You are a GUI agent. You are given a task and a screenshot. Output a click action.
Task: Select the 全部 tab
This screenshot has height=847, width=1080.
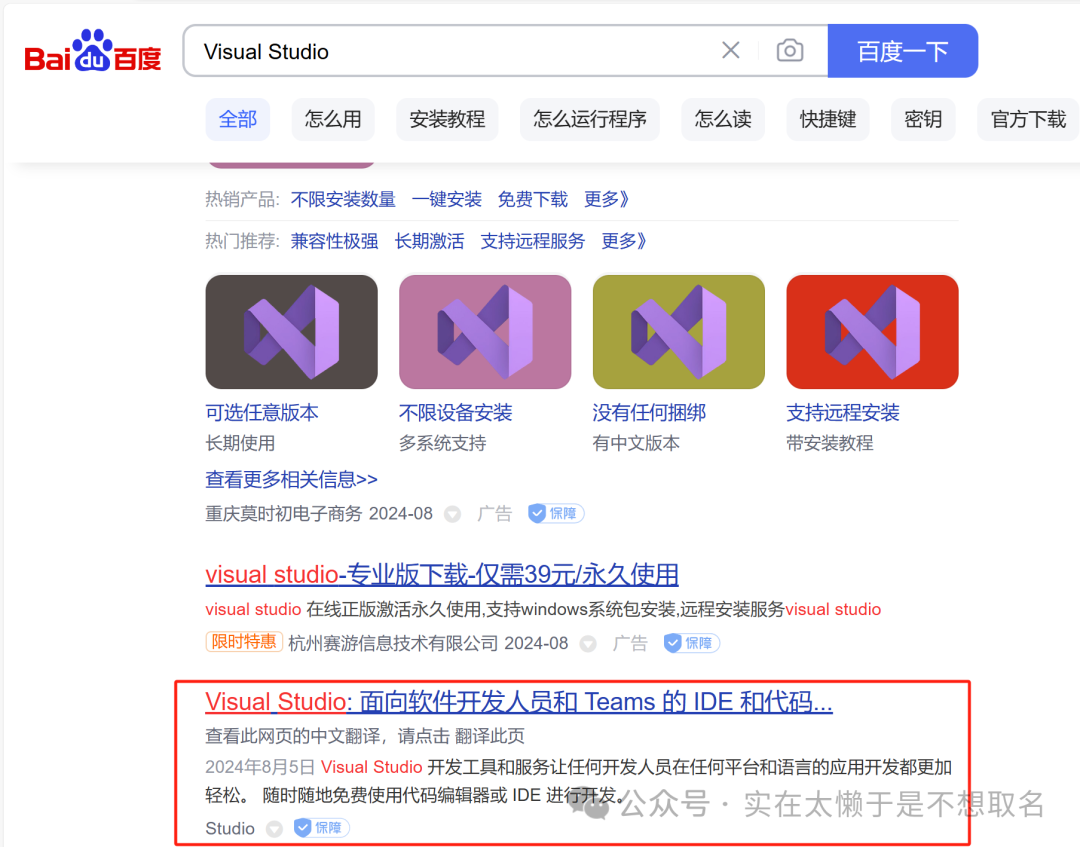[x=238, y=119]
